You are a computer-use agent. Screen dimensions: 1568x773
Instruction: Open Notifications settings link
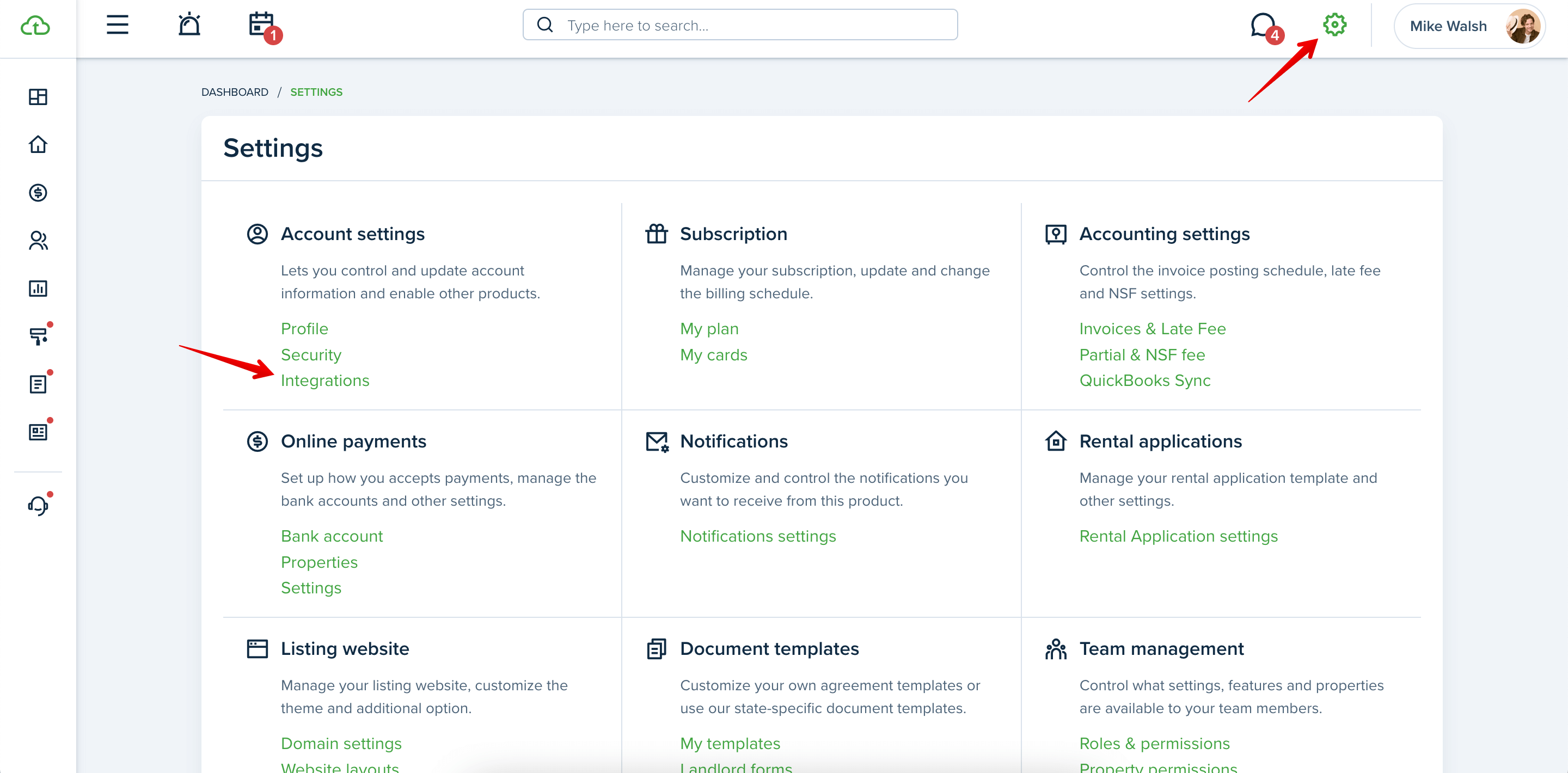[758, 536]
